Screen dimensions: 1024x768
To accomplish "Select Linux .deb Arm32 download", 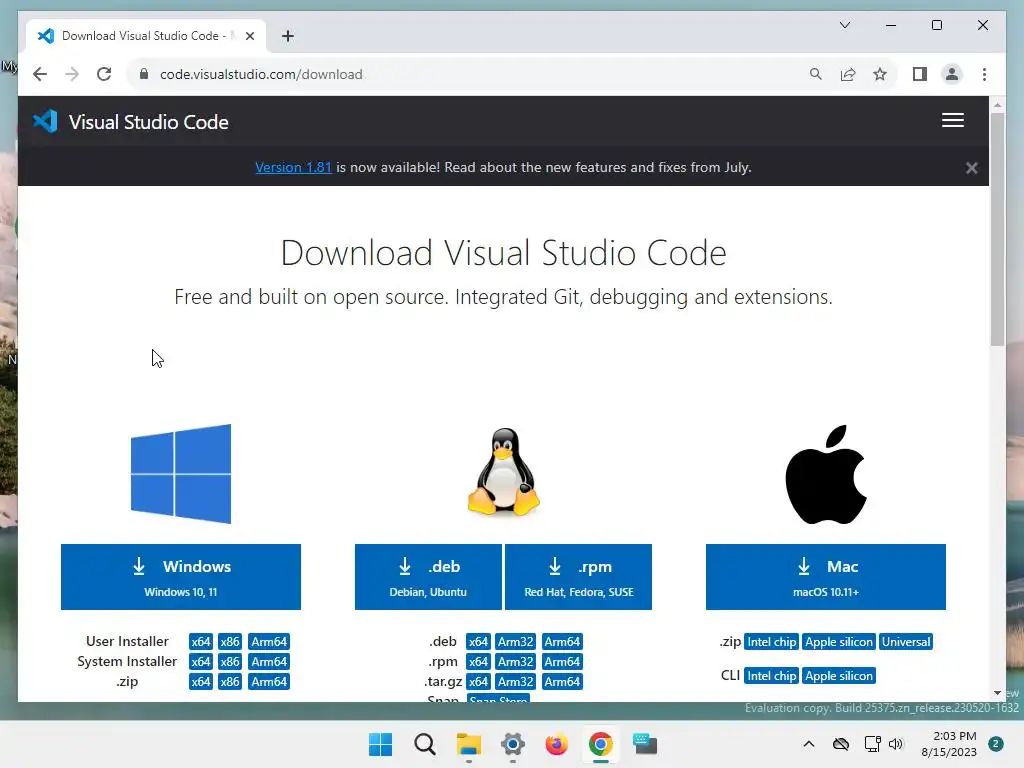I will [x=515, y=641].
